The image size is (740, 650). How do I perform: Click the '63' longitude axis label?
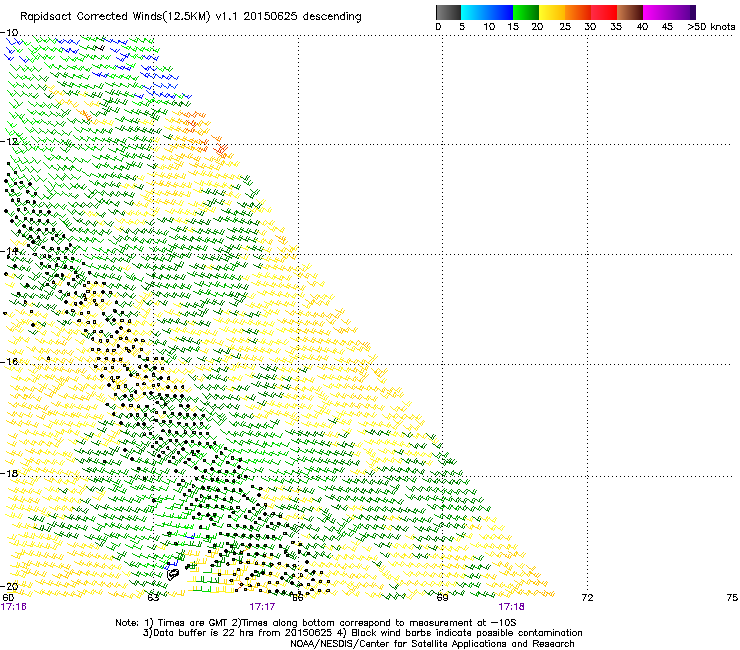pyautogui.click(x=153, y=598)
